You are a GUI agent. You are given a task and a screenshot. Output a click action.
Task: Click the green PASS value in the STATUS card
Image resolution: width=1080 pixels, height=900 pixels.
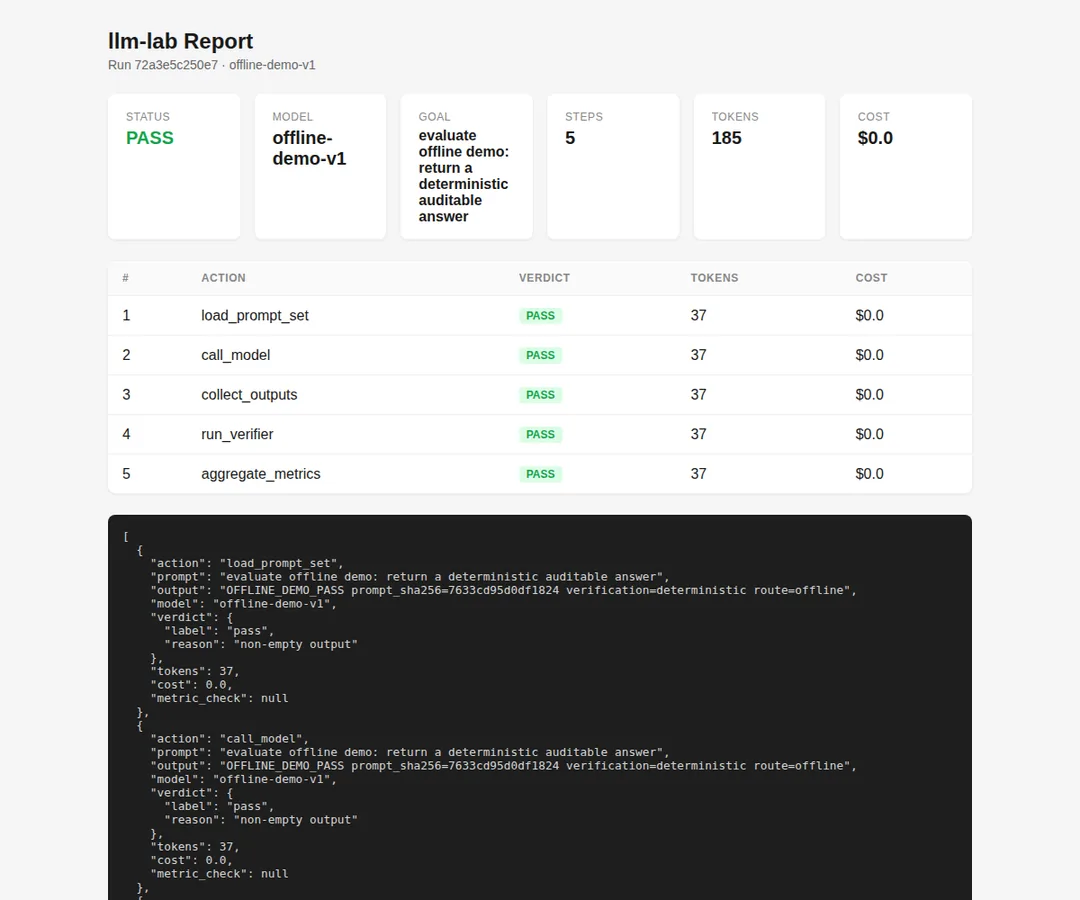[x=149, y=138]
